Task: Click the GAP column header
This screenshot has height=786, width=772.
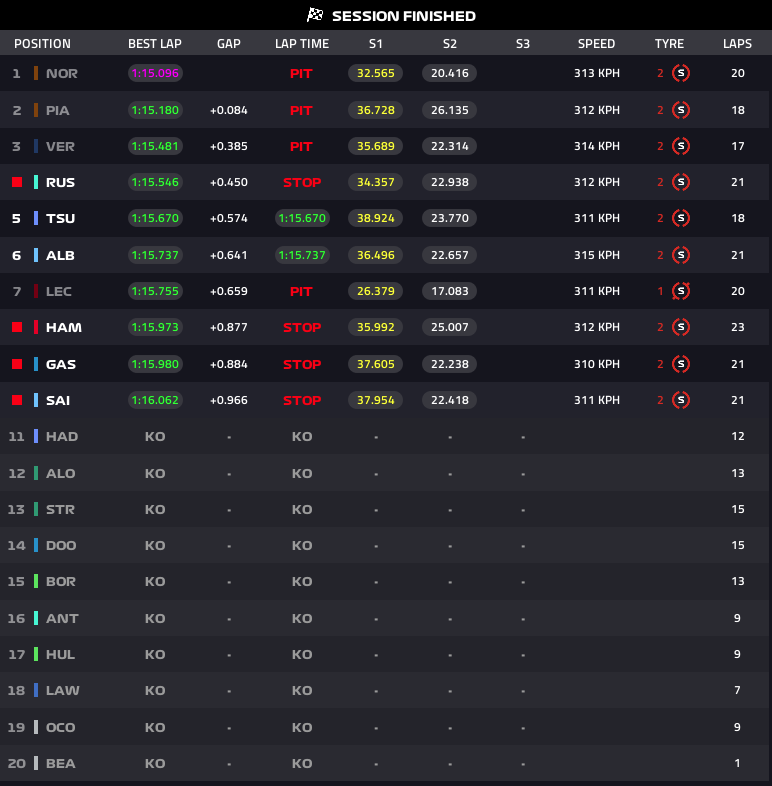Action: 228,44
